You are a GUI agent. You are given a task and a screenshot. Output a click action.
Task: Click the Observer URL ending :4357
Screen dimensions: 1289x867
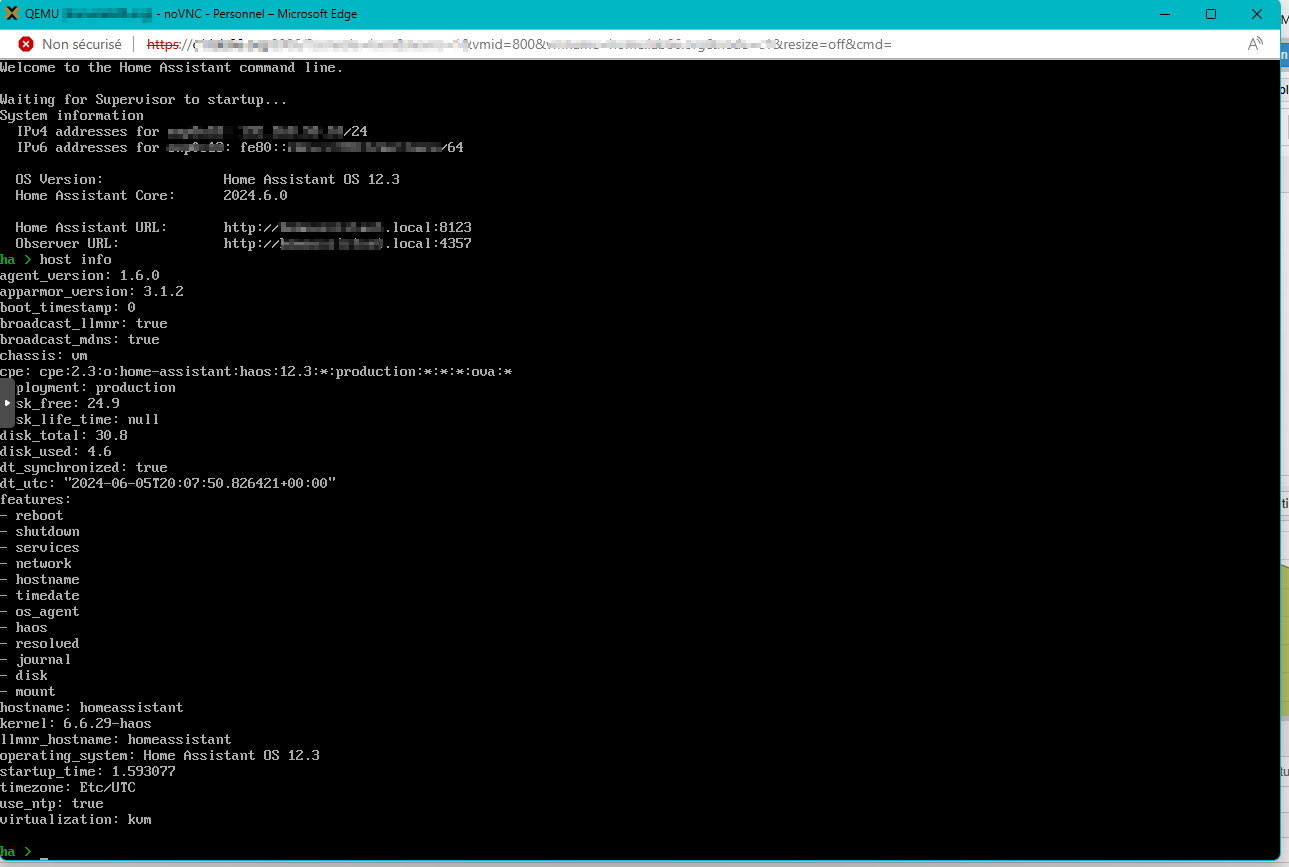click(x=348, y=244)
